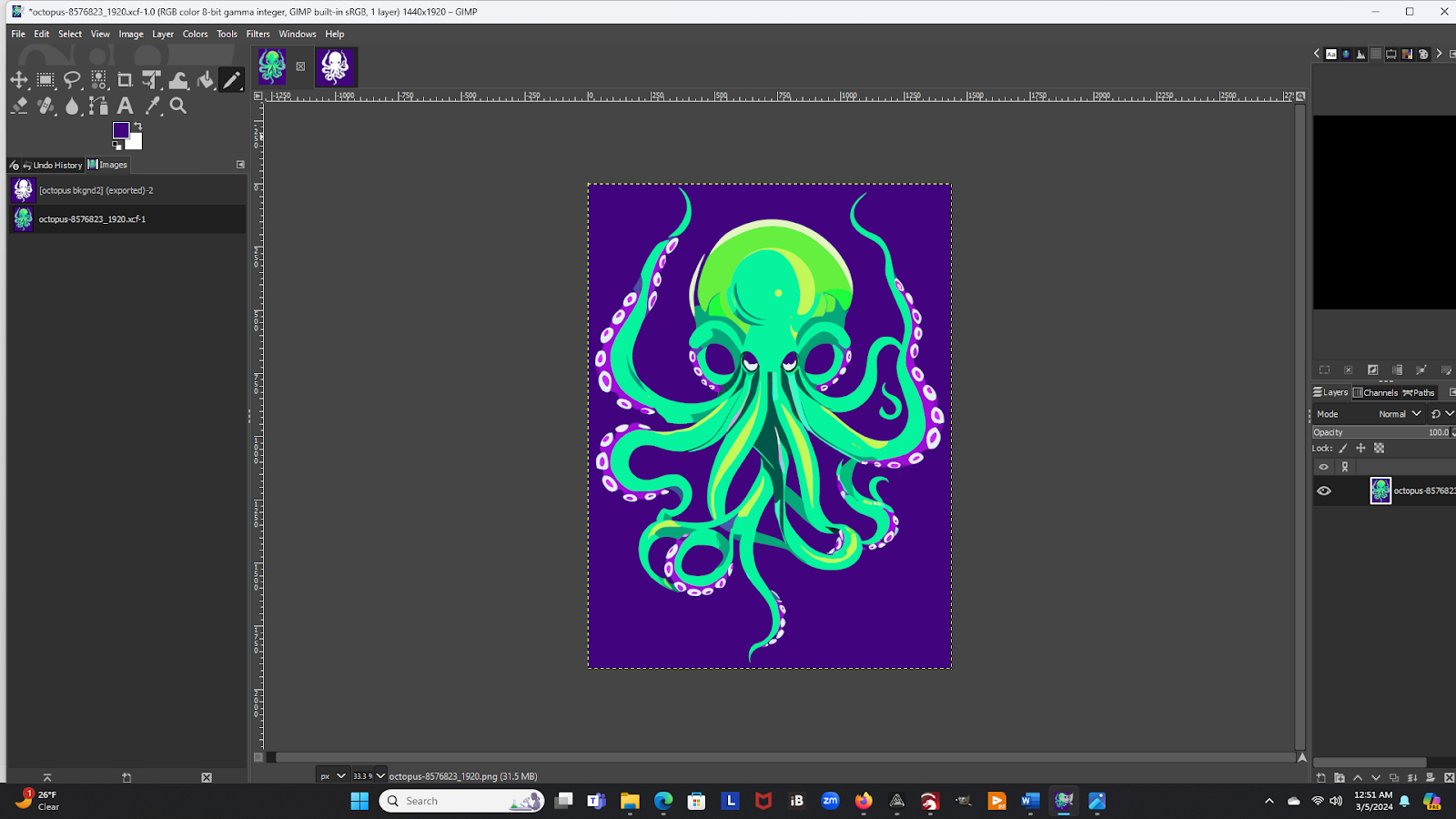Select the Move tool
Screen dimensions: 1456x819
pyautogui.click(x=19, y=80)
